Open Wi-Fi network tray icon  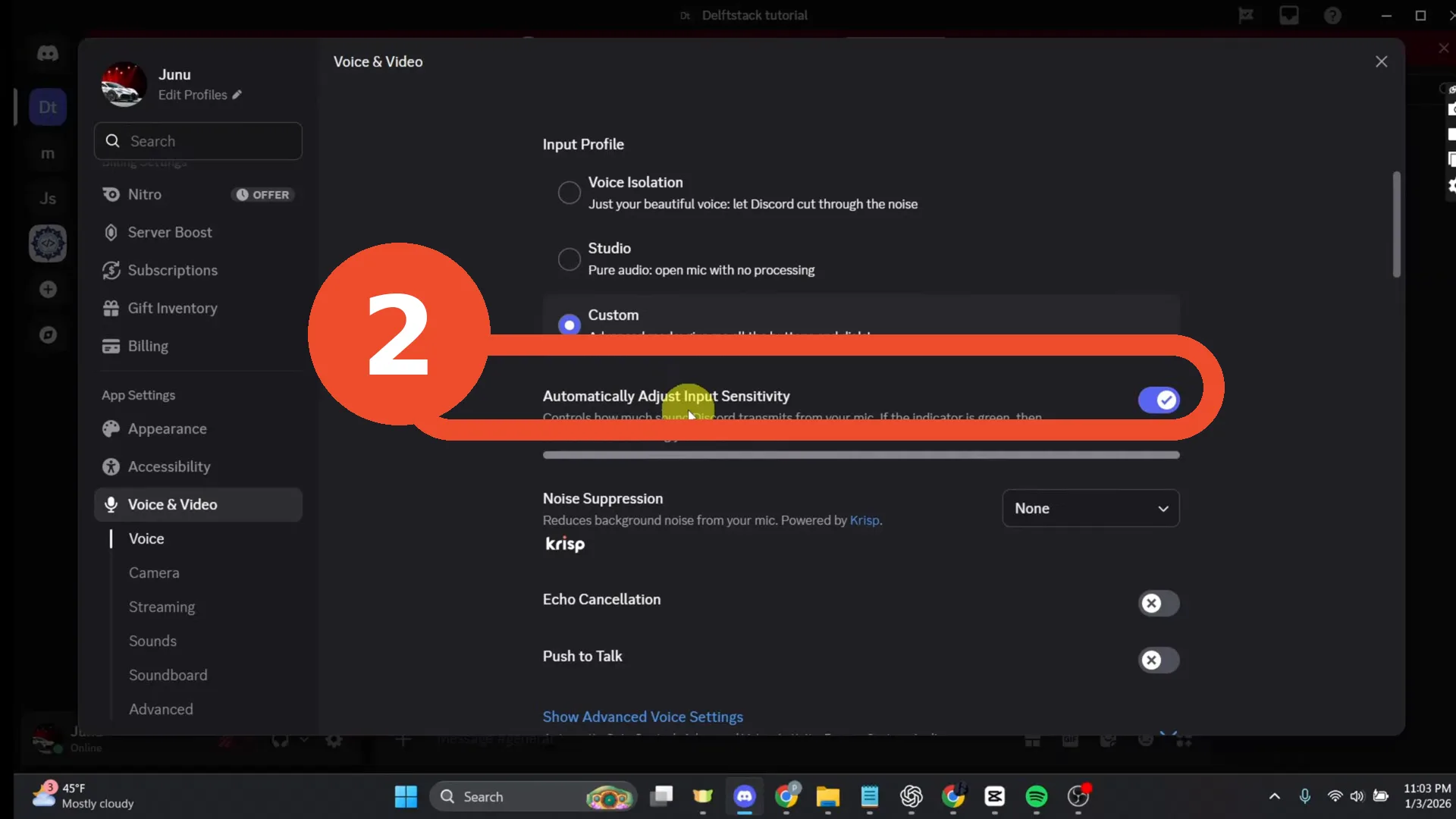[x=1335, y=796]
